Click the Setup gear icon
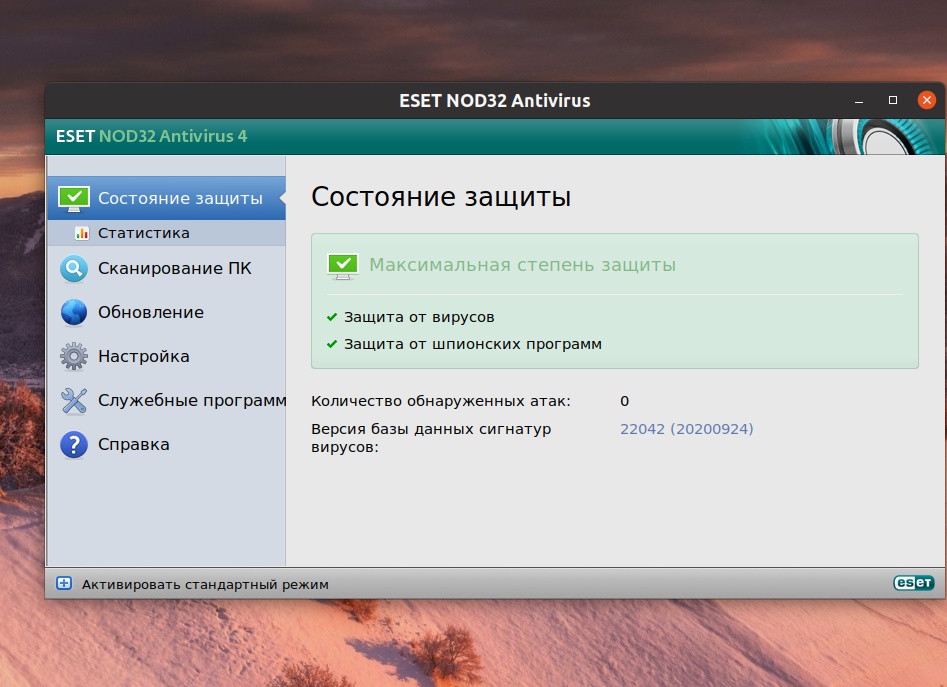The height and width of the screenshot is (687, 947). pos(74,356)
